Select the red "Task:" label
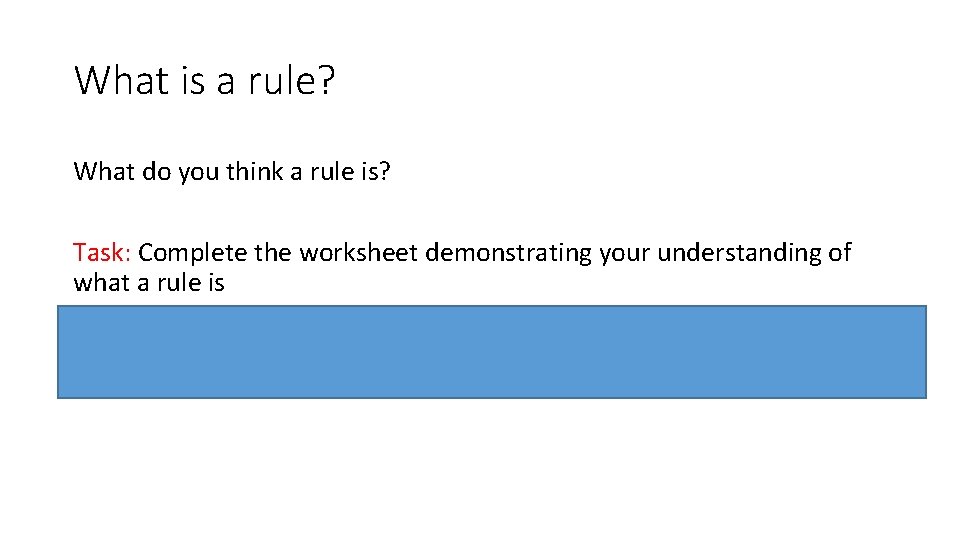Viewport: 960px width, 540px height. (103, 253)
